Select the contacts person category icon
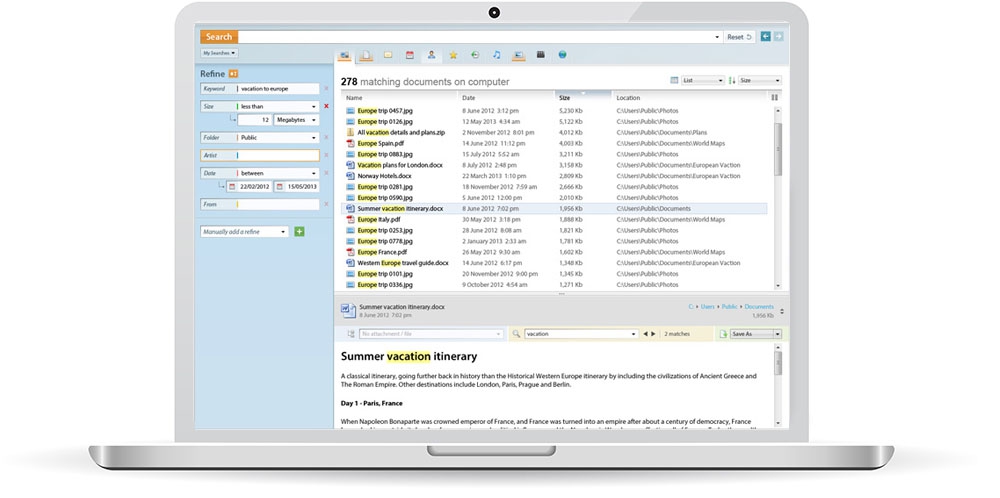The image size is (1000, 498). (x=431, y=55)
